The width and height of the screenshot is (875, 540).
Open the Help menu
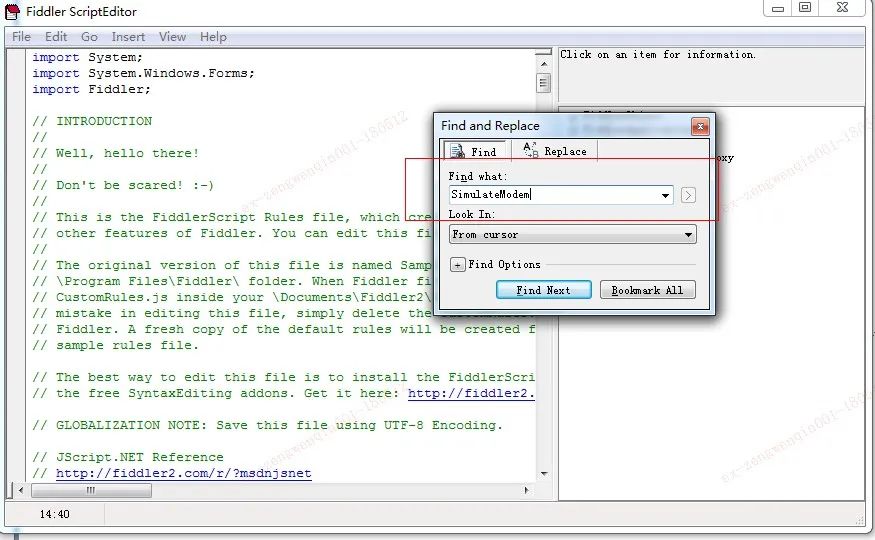pyautogui.click(x=213, y=37)
